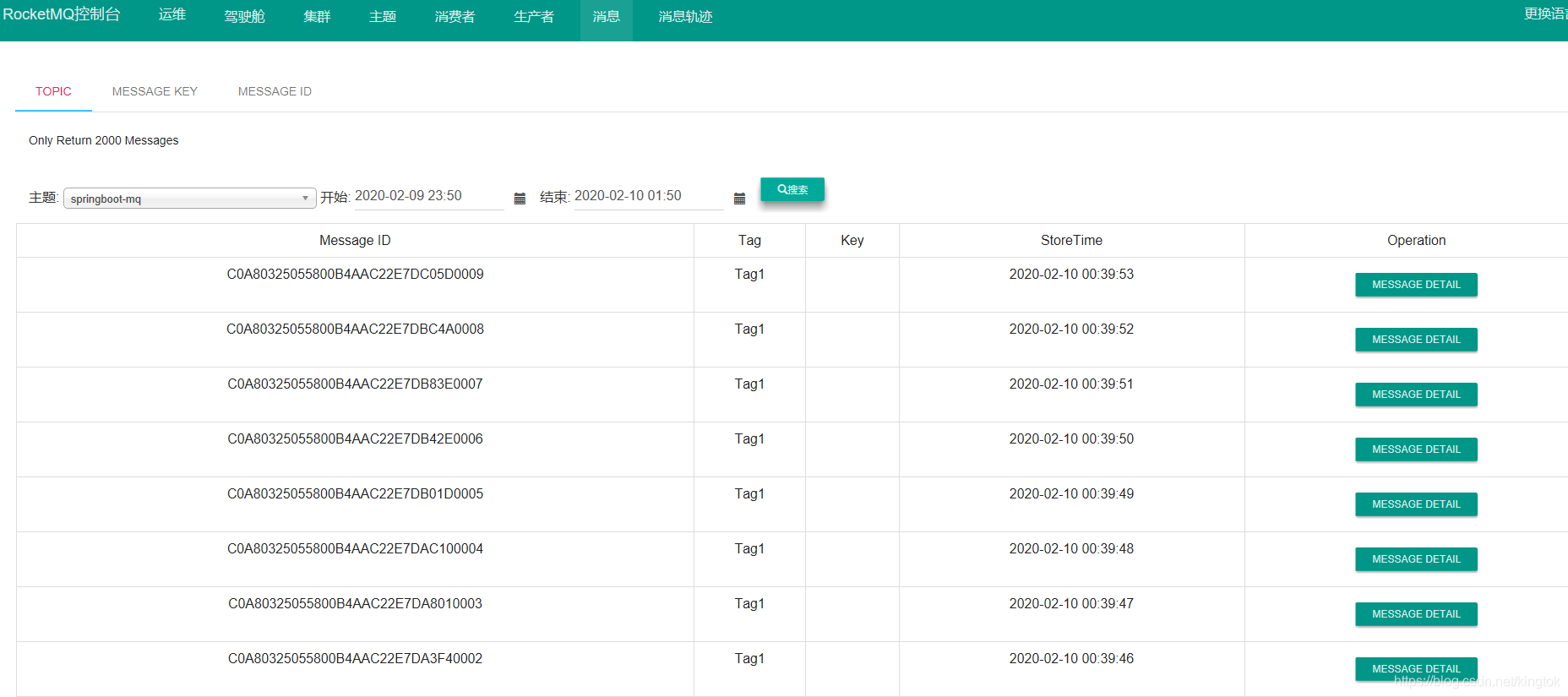1568x697 pixels.
Task: Click the Tag column header
Action: click(749, 241)
